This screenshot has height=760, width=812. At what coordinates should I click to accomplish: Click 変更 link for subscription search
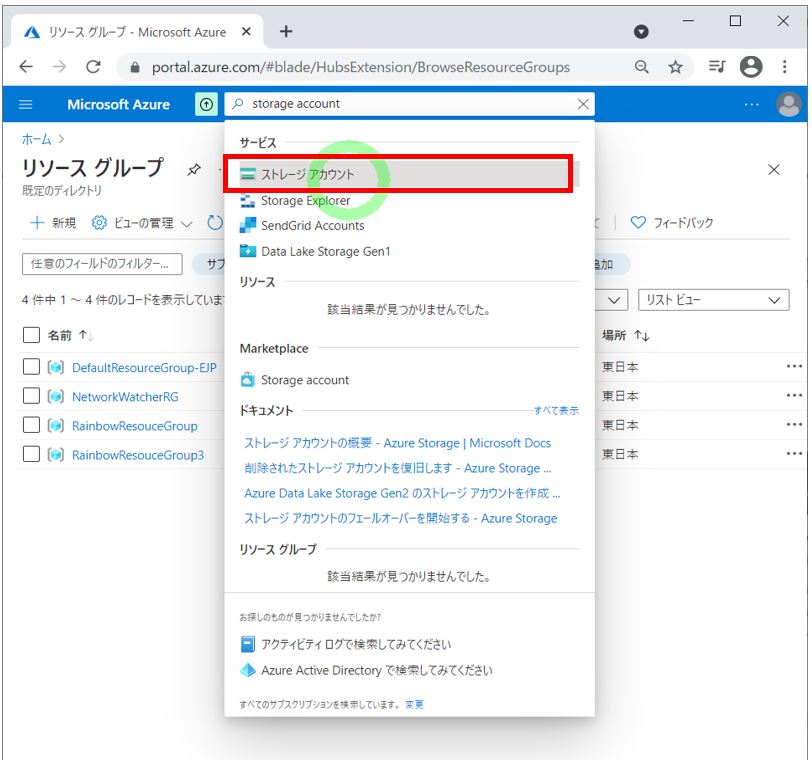pos(414,705)
